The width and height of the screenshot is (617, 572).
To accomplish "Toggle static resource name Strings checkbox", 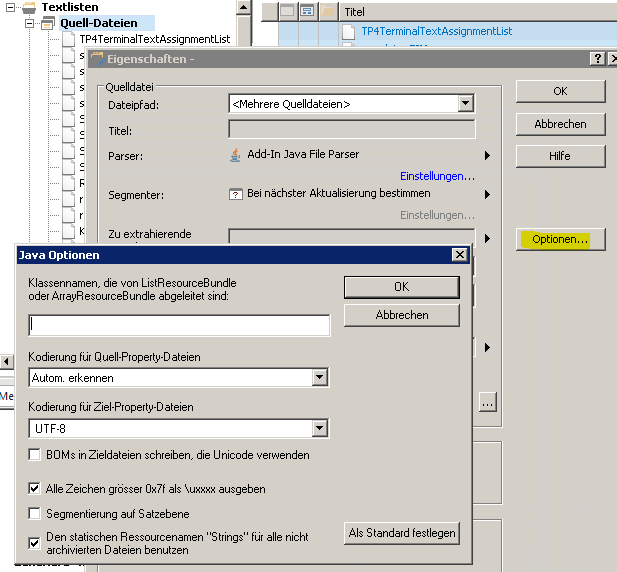I will (35, 543).
